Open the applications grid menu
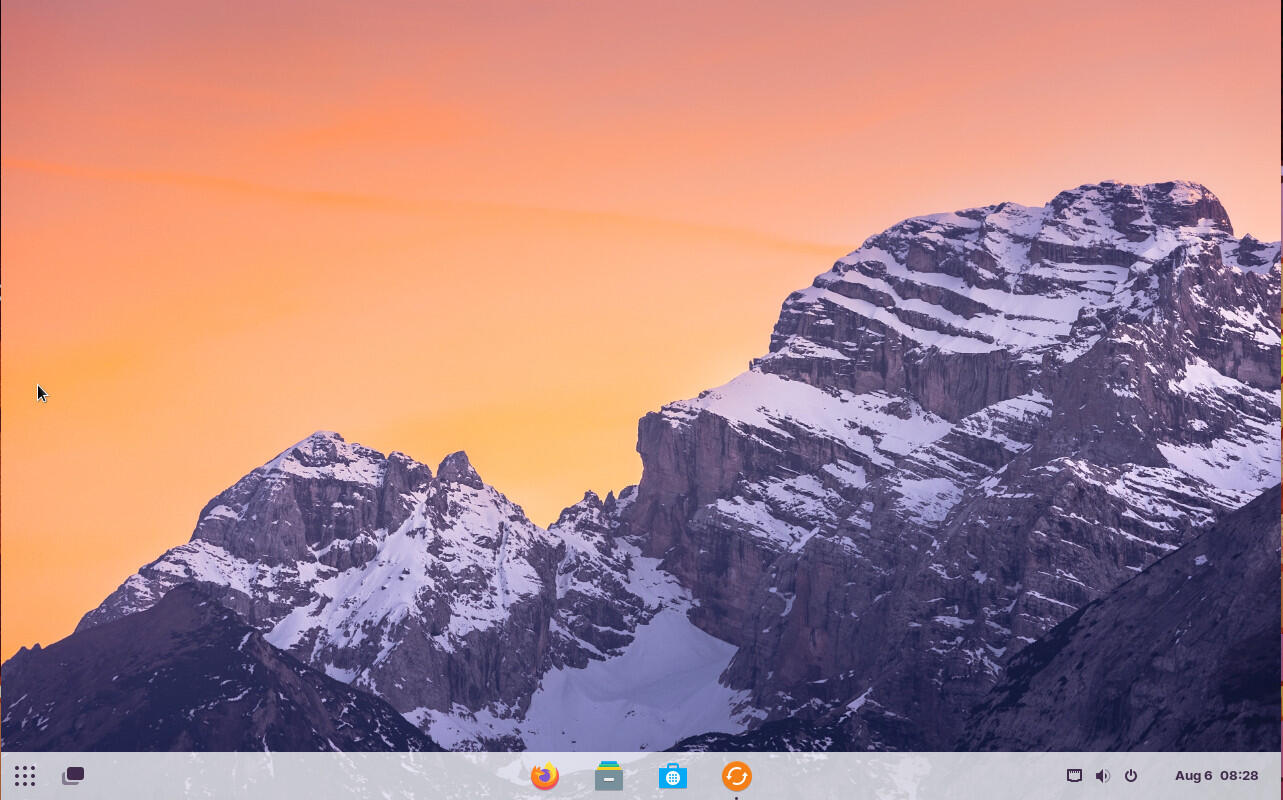This screenshot has height=800, width=1283. pyautogui.click(x=24, y=775)
